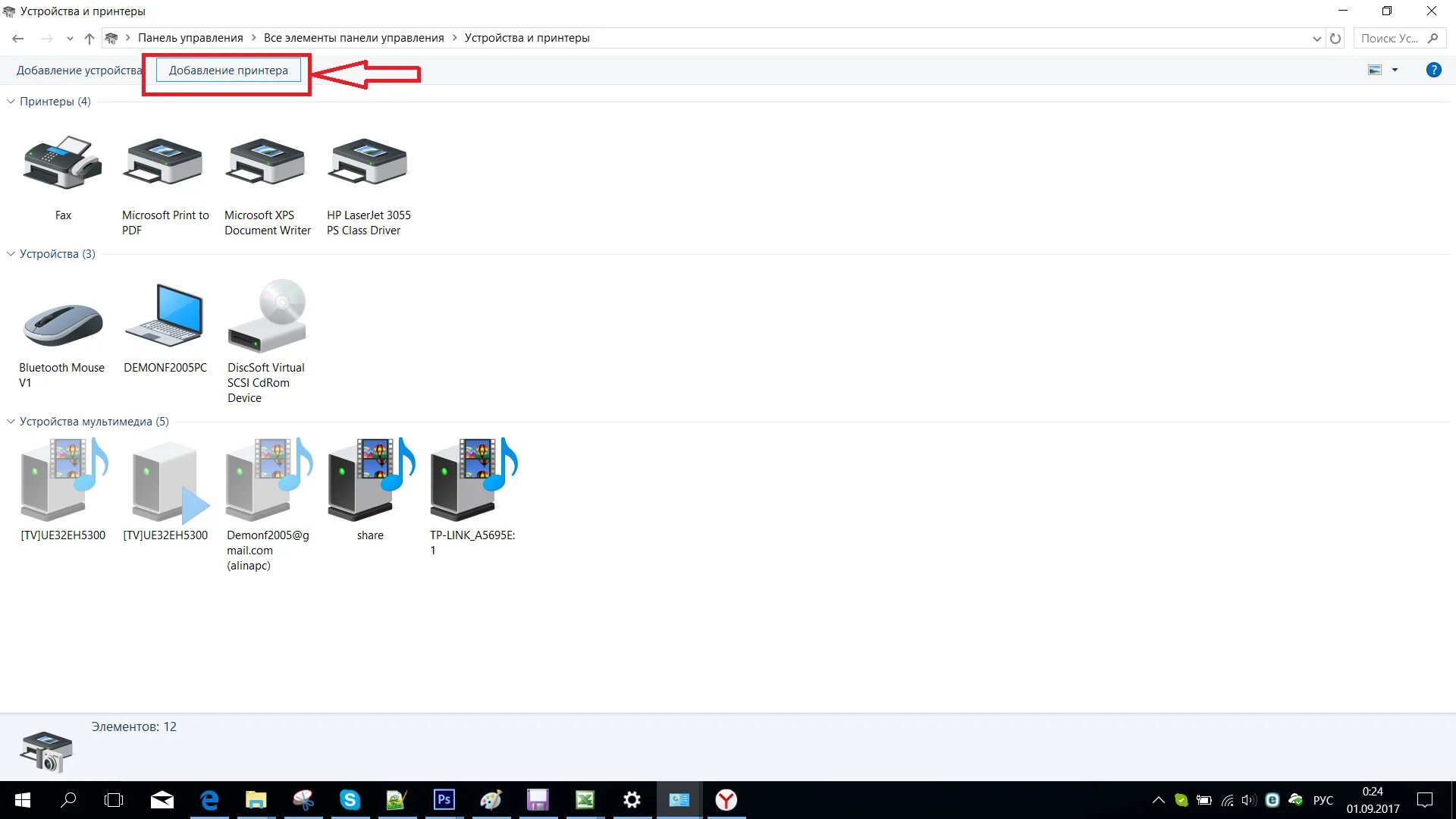Click Добавление принтера button
The height and width of the screenshot is (819, 1456).
[x=228, y=71]
